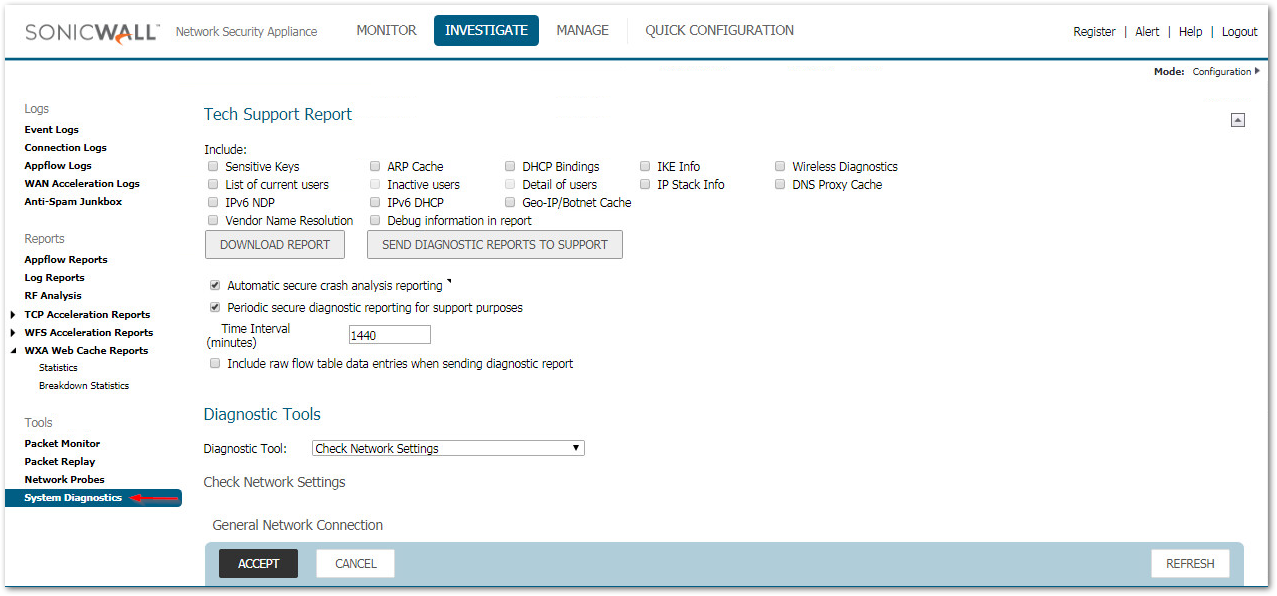The width and height of the screenshot is (1277, 596).
Task: Click the Logout link
Action: [1239, 32]
